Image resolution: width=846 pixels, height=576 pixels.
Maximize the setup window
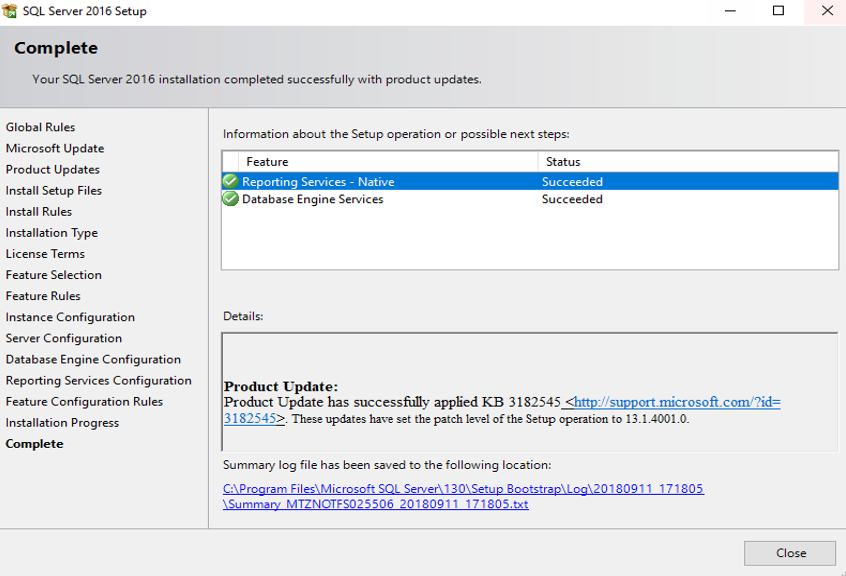tap(778, 11)
